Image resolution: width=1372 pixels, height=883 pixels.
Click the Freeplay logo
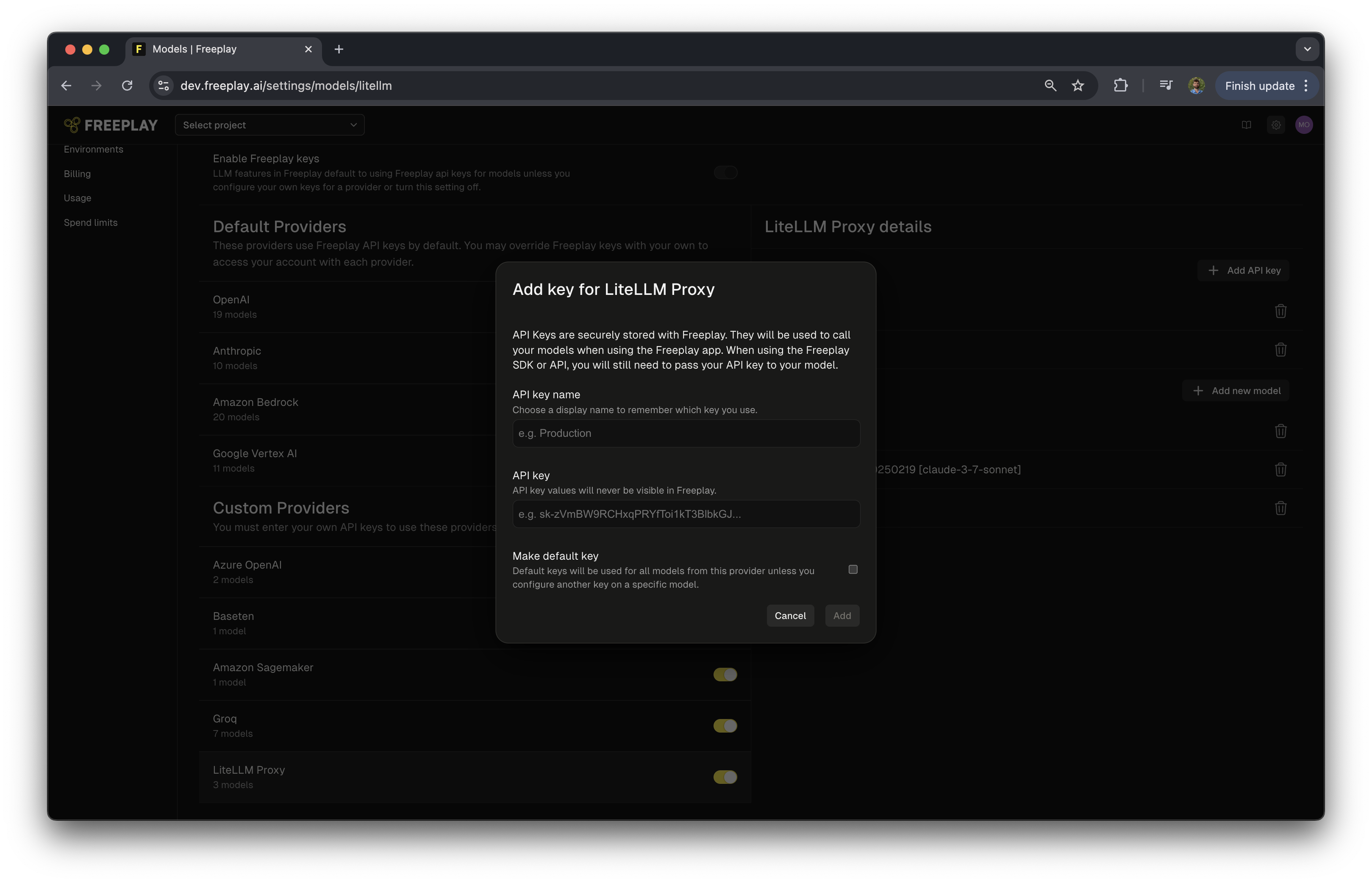(x=111, y=125)
